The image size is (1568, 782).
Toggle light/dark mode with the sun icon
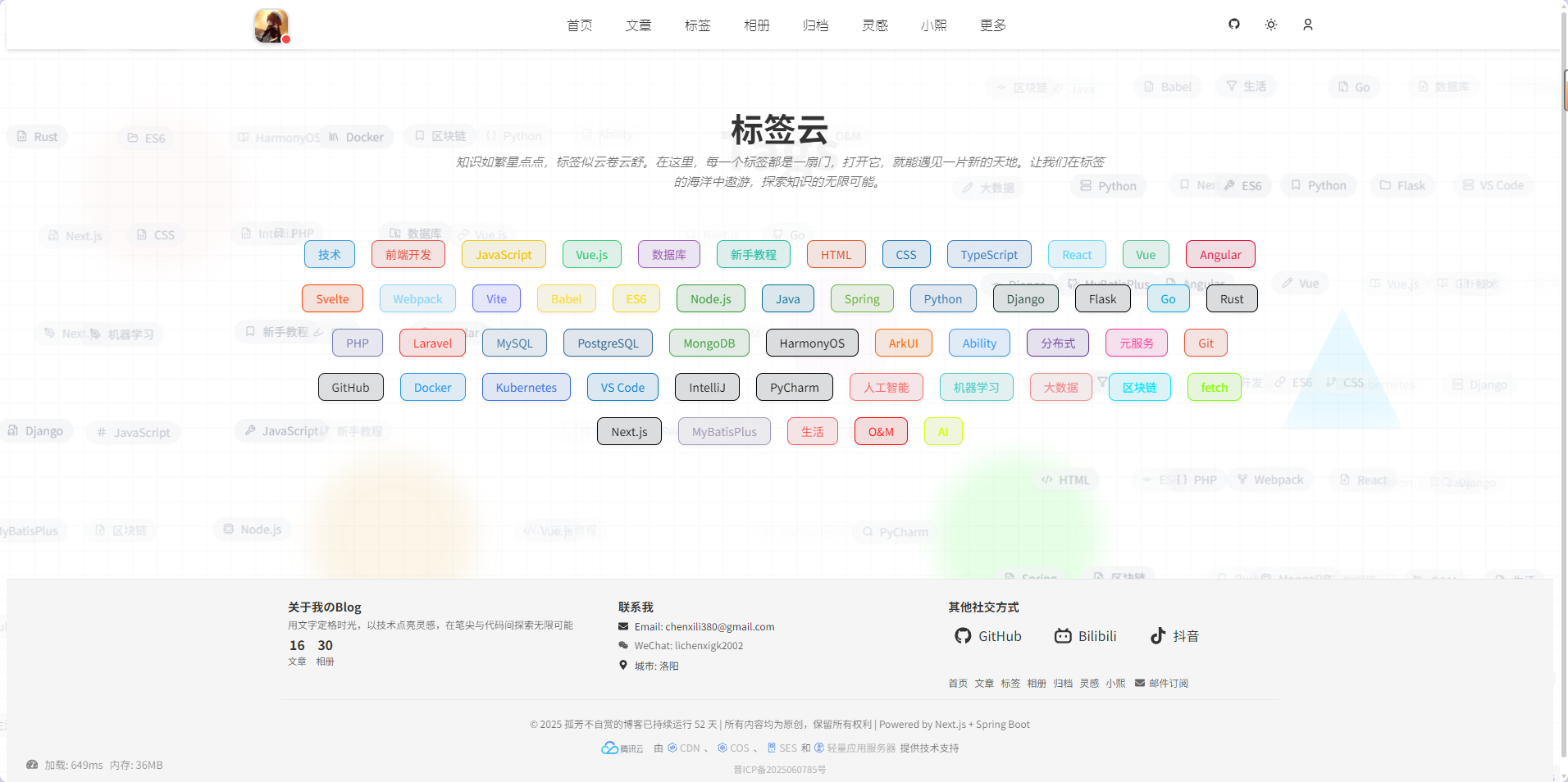(1270, 25)
